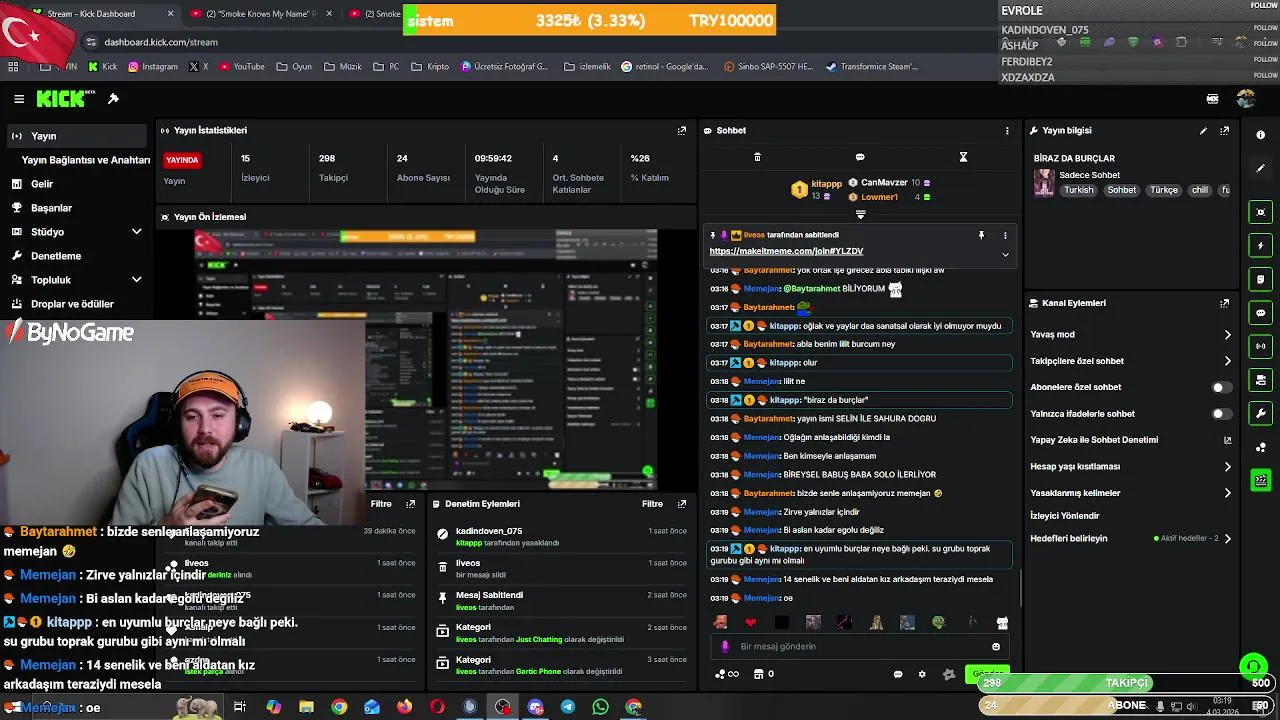This screenshot has width=1280, height=720.
Task: Edit stream info with pencil in Yayın bilgisi
Action: [x=1203, y=130]
